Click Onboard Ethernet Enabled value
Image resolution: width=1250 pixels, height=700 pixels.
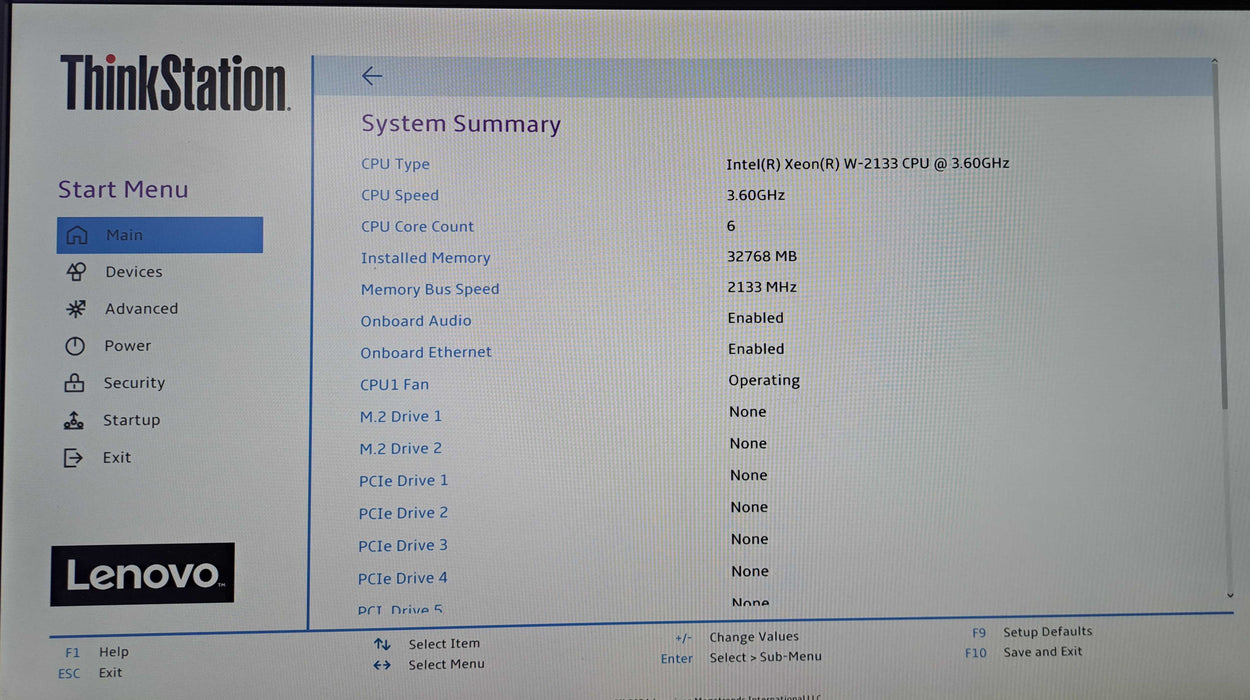point(756,349)
